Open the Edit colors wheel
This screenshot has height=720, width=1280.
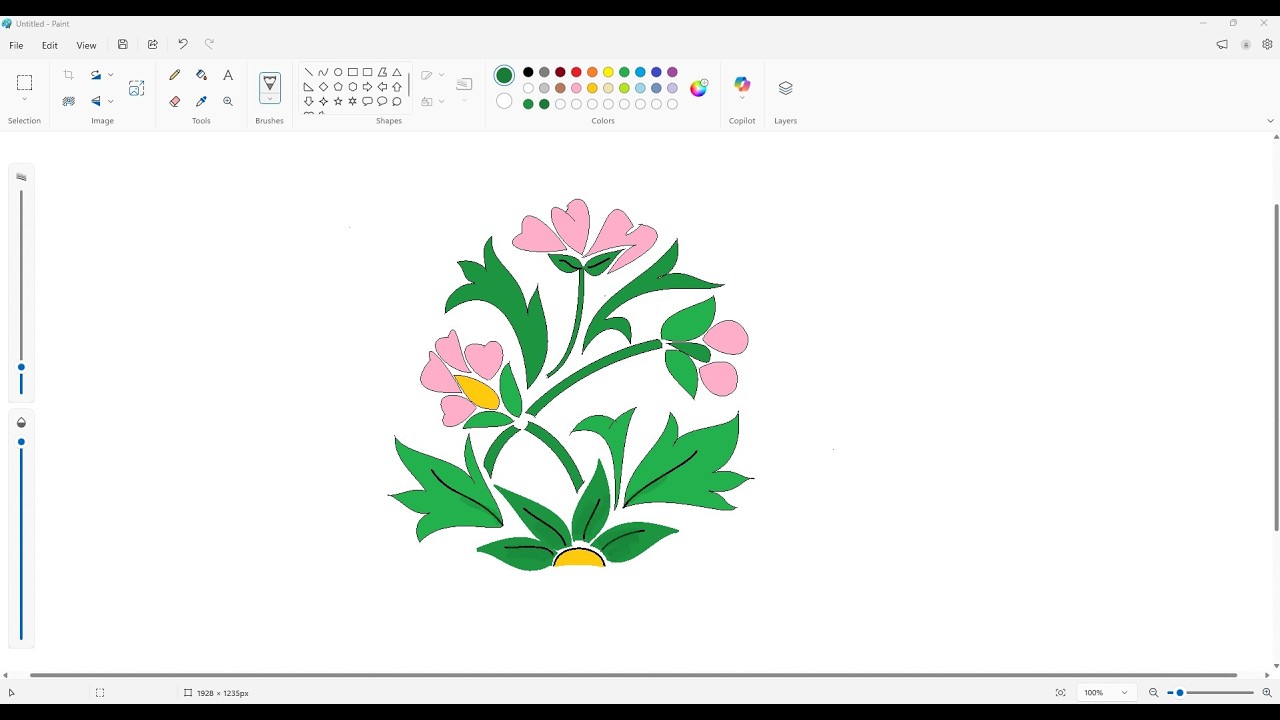click(x=699, y=88)
